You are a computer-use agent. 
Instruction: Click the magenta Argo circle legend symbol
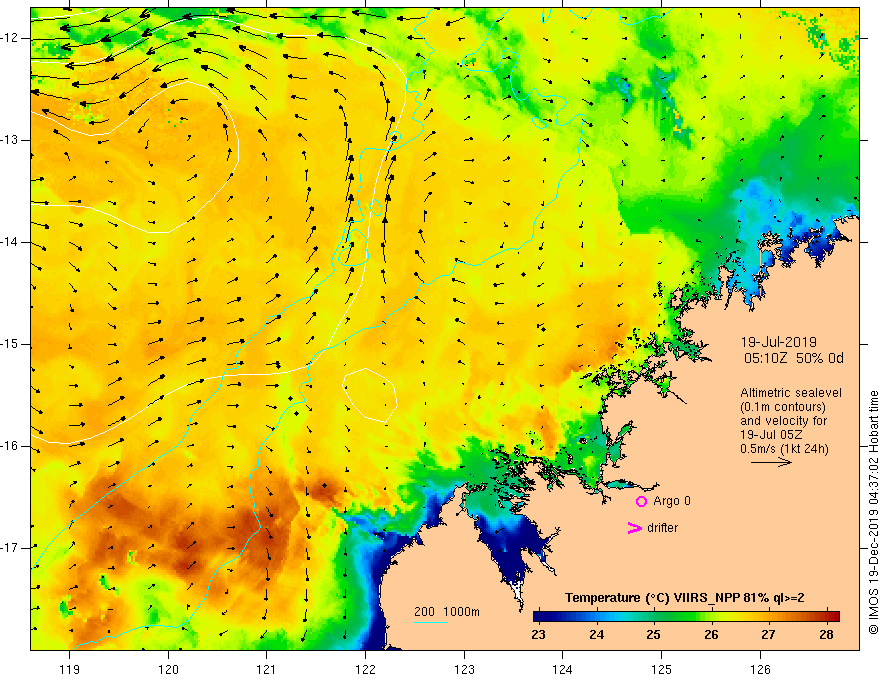coord(641,501)
